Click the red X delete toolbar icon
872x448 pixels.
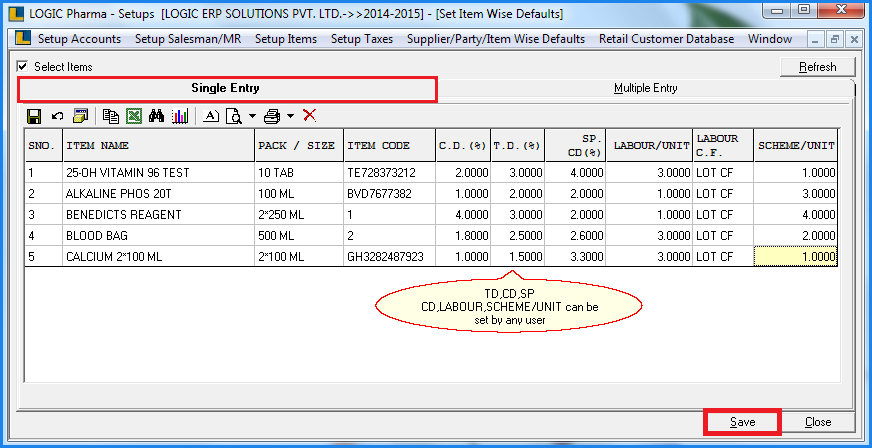tap(310, 116)
